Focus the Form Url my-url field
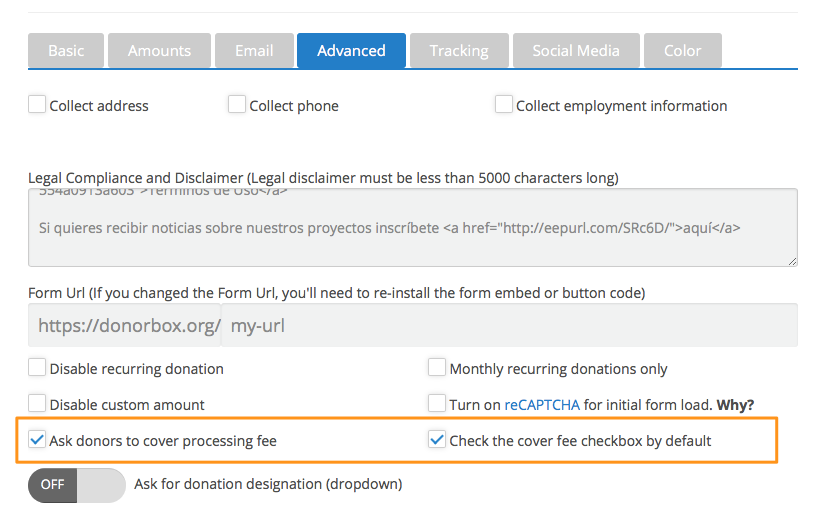This screenshot has height=515, width=839. [x=508, y=326]
